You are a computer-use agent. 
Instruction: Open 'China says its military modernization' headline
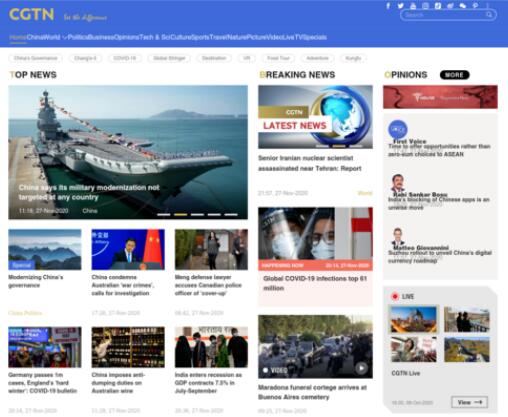pyautogui.click(x=89, y=192)
